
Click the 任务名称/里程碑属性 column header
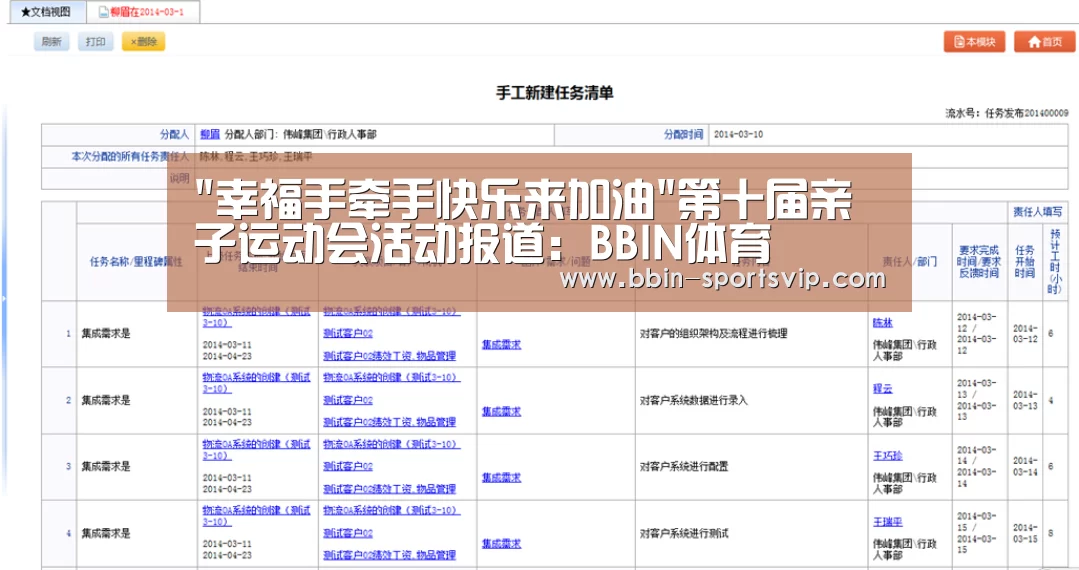coord(136,262)
